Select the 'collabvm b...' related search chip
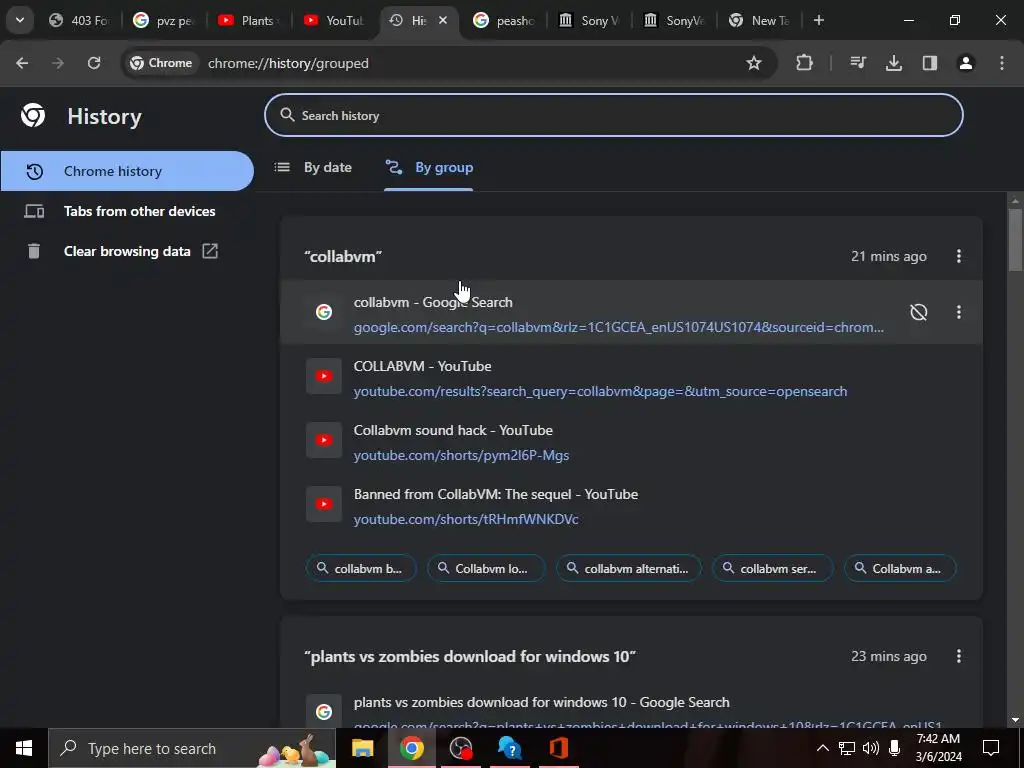The width and height of the screenshot is (1024, 768). point(360,568)
